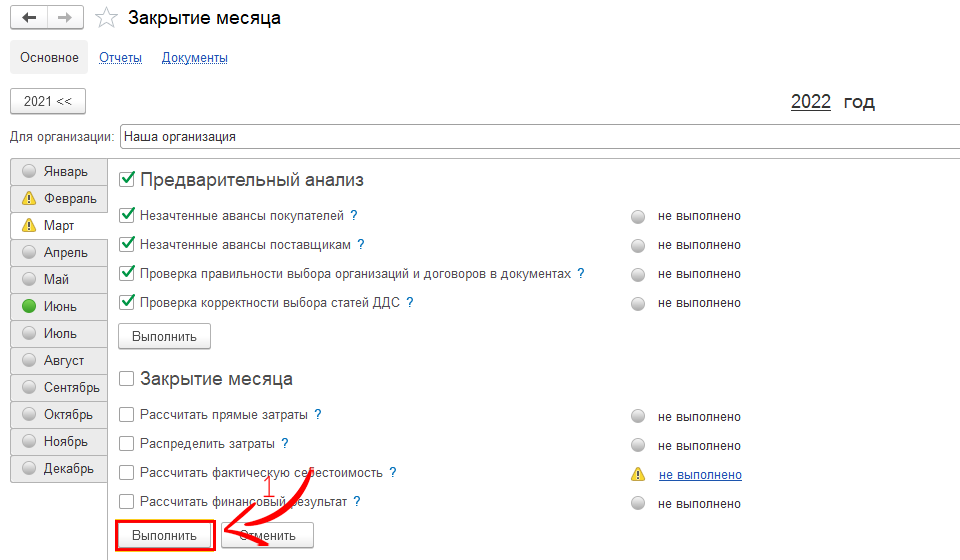Click the forward navigation arrow

(65, 18)
